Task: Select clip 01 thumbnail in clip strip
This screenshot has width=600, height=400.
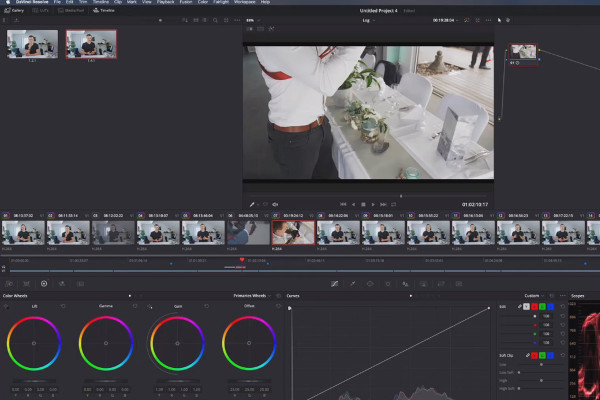Action: tap(23, 232)
